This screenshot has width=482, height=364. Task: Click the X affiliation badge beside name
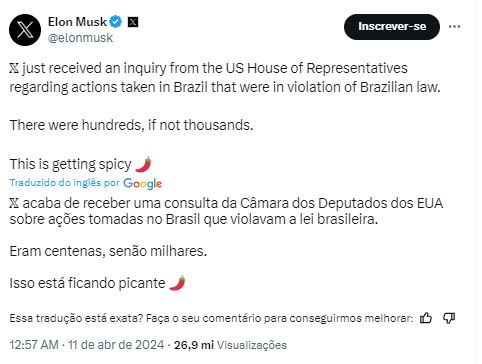(133, 22)
